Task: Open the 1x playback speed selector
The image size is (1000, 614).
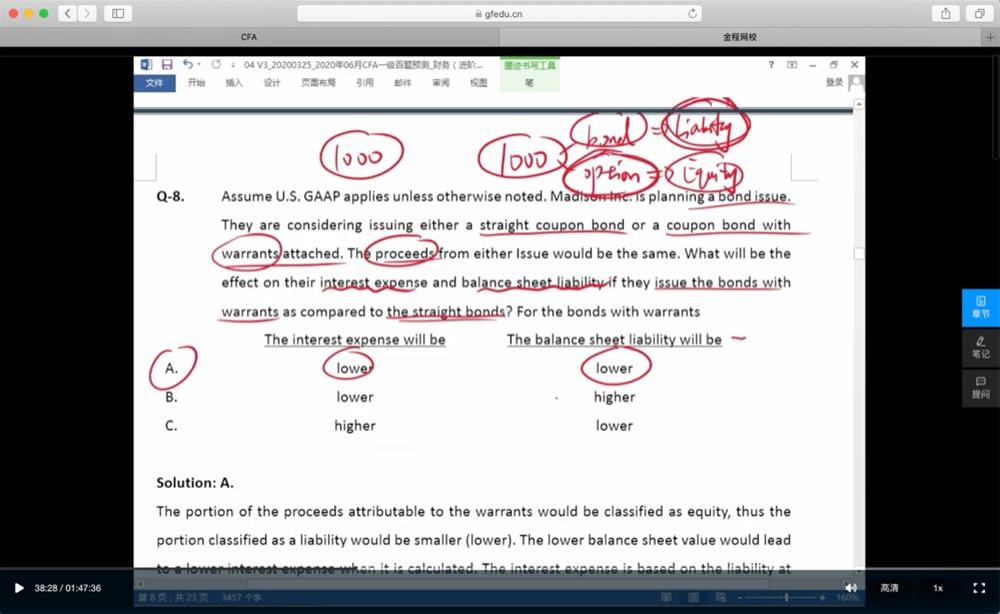Action: pyautogui.click(x=938, y=588)
